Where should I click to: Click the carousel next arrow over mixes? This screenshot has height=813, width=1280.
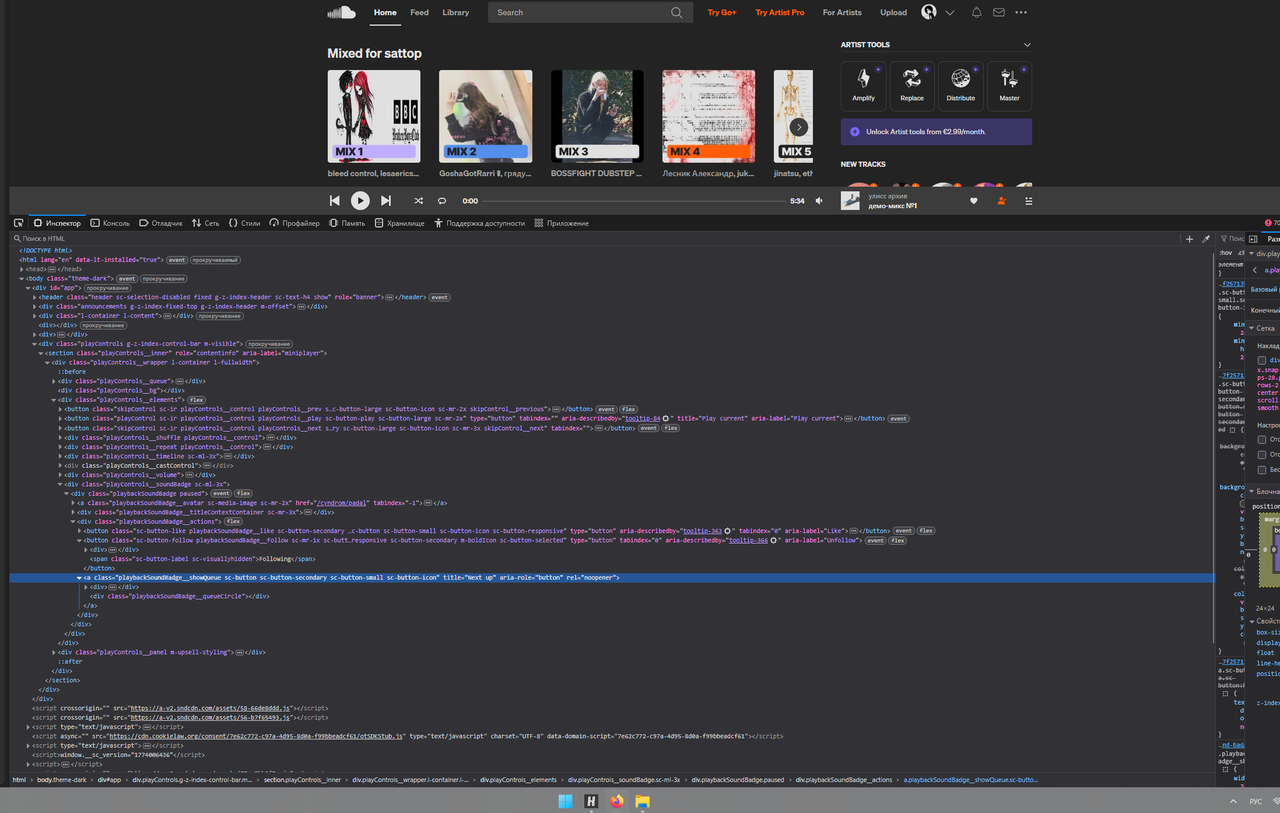tap(798, 127)
